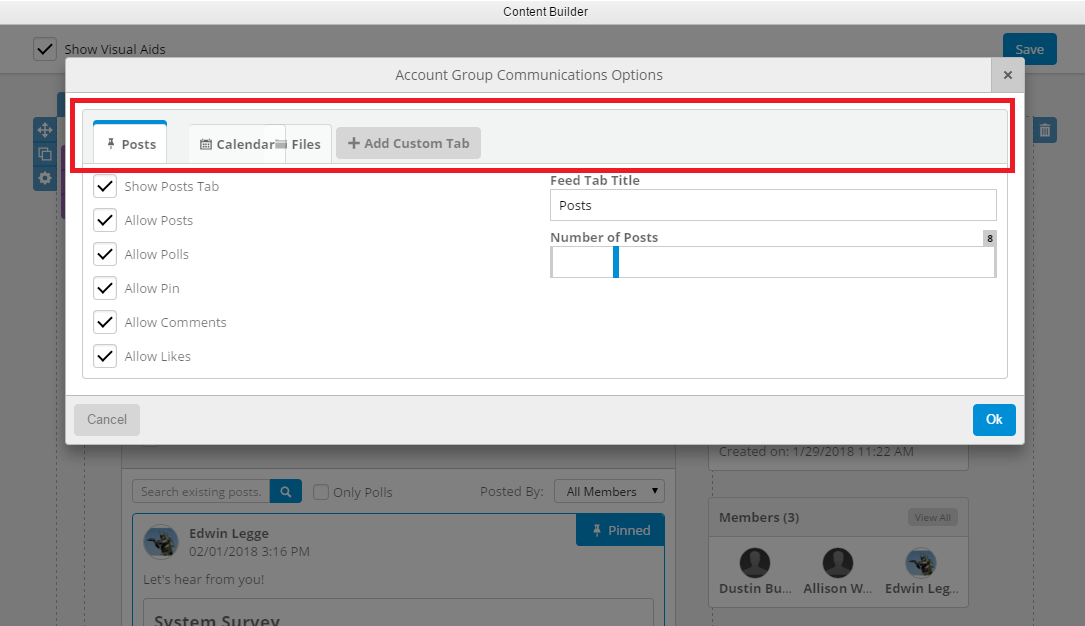Click the Save button in Content Builder
1085x626 pixels.
pyautogui.click(x=1030, y=49)
